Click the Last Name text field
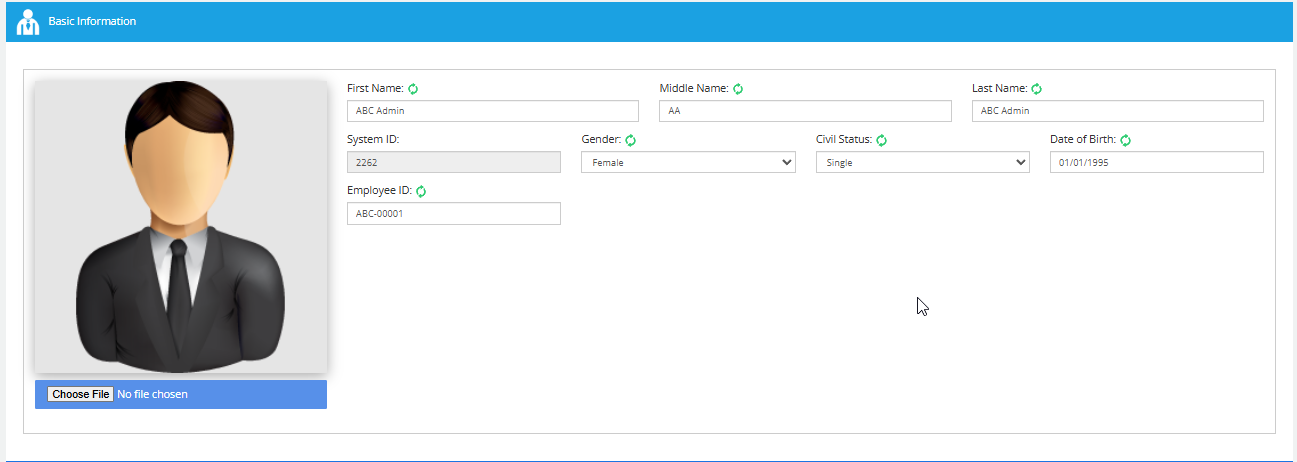The height and width of the screenshot is (462, 1297). tap(1117, 111)
